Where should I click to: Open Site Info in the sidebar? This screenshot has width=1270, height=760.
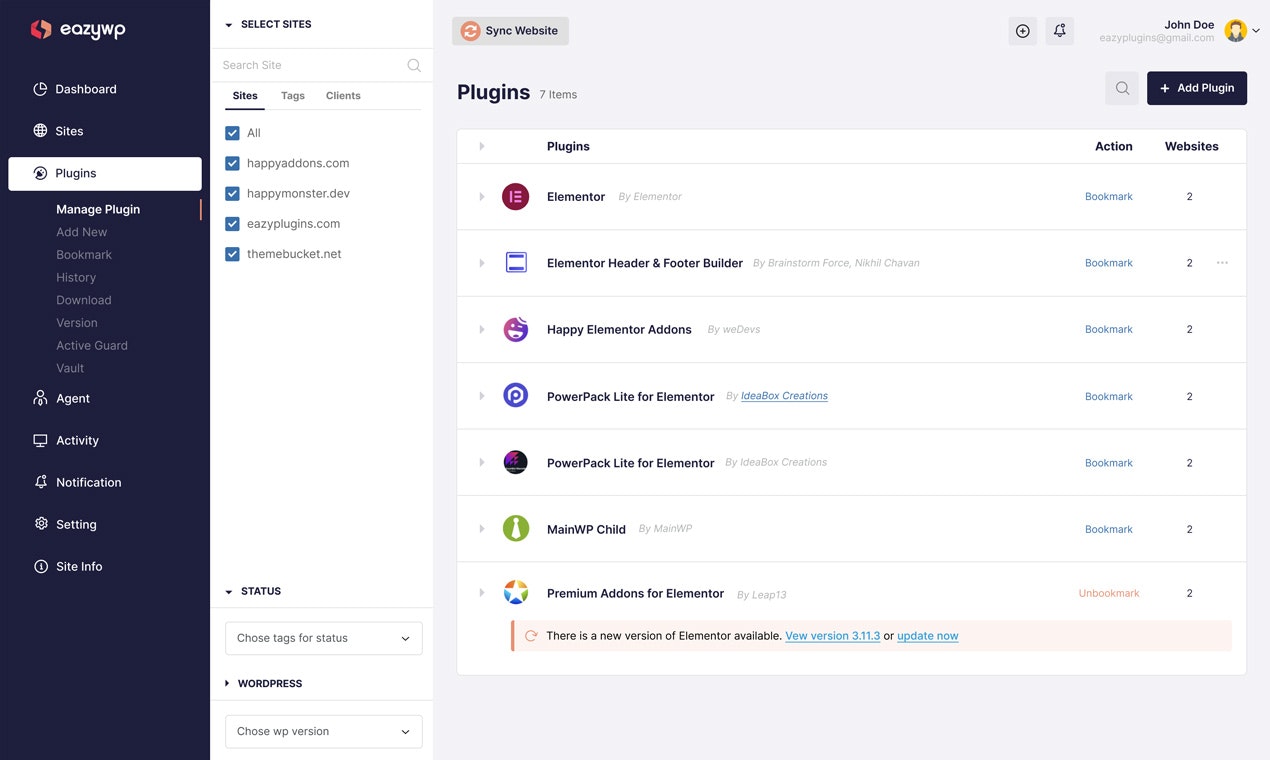pyautogui.click(x=68, y=566)
